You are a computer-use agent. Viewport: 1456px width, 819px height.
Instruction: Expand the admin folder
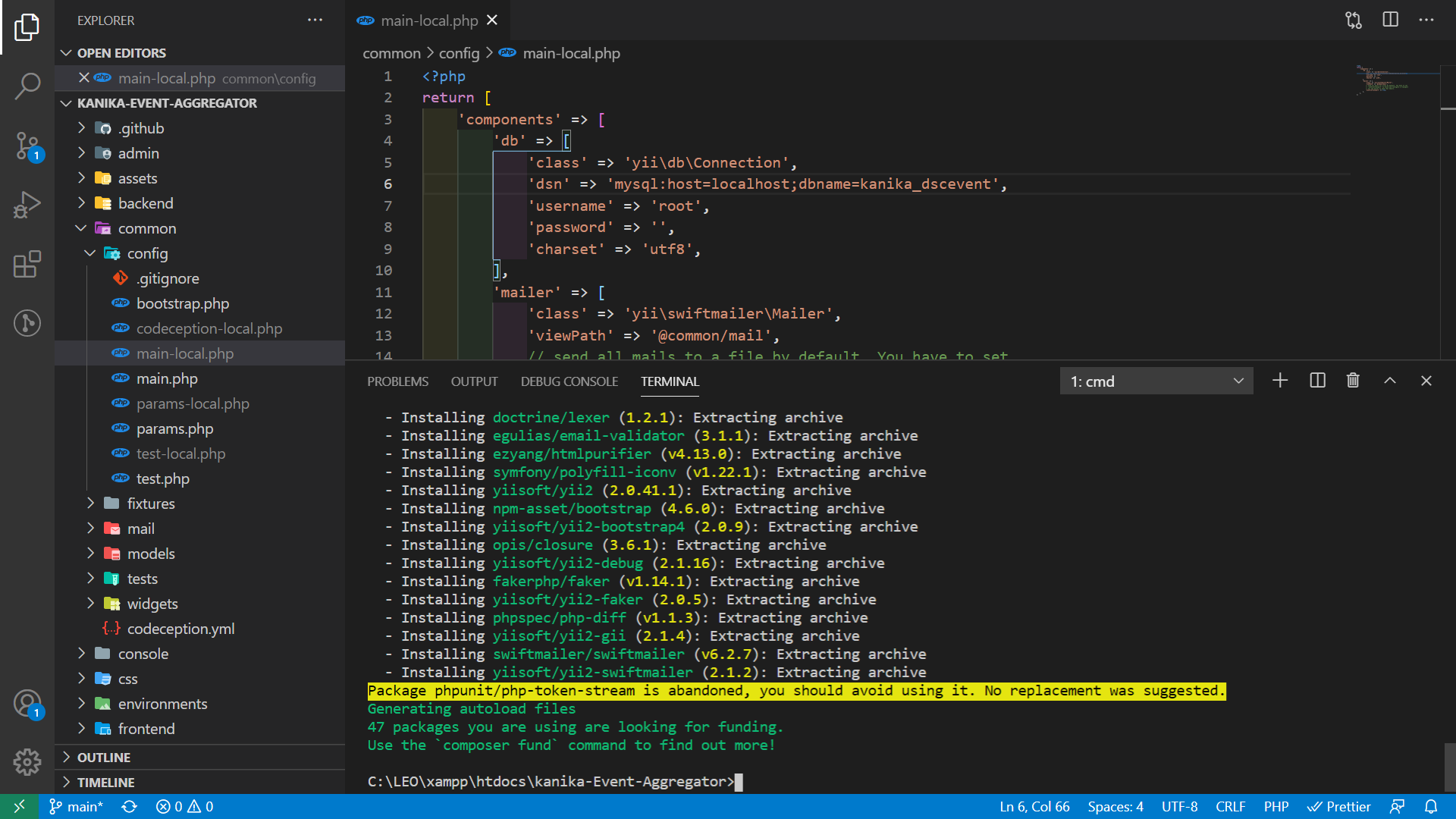tap(200, 153)
